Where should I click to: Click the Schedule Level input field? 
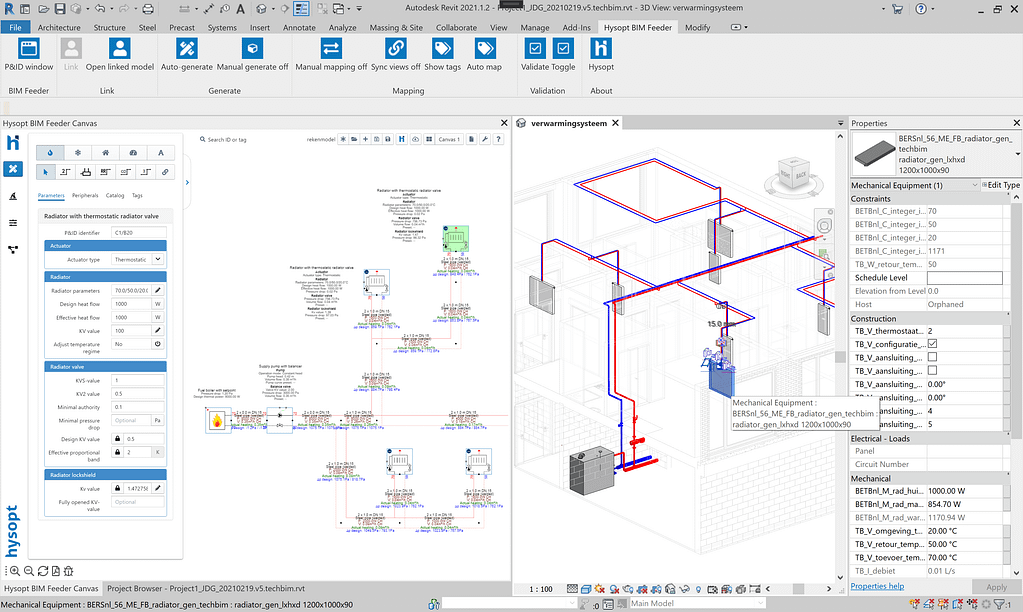(x=964, y=278)
